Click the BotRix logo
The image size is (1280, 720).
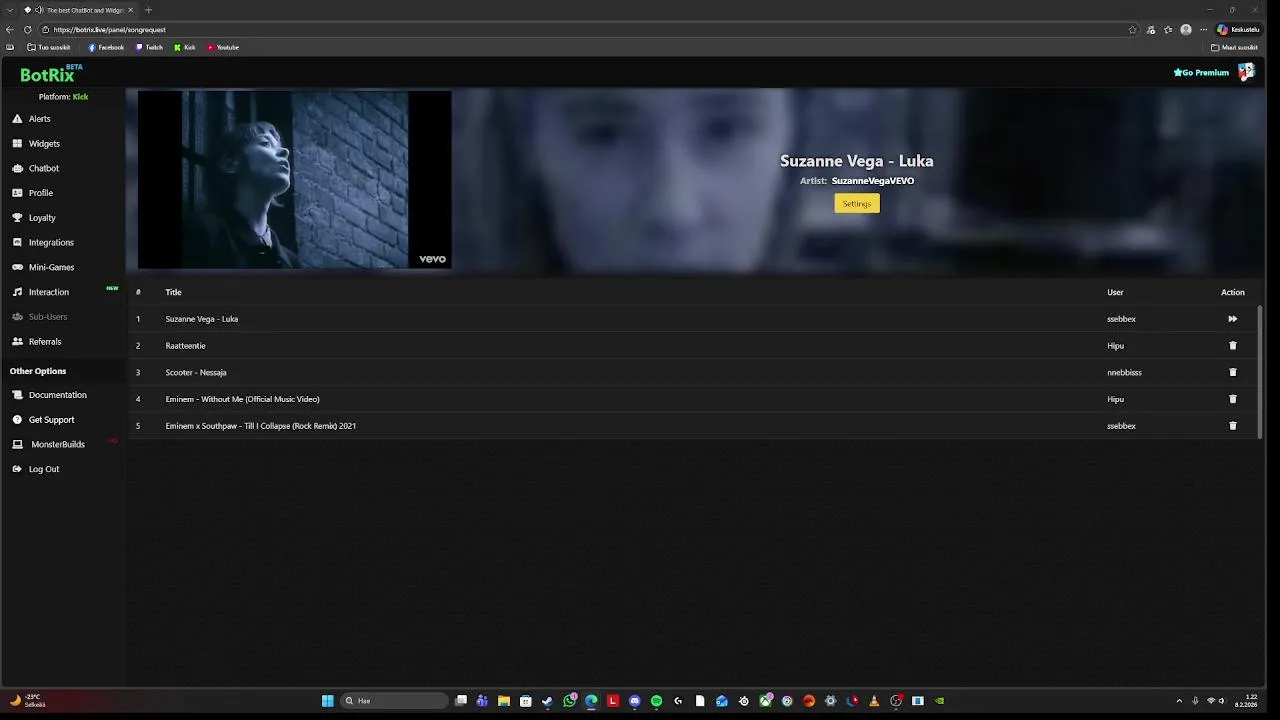click(50, 74)
